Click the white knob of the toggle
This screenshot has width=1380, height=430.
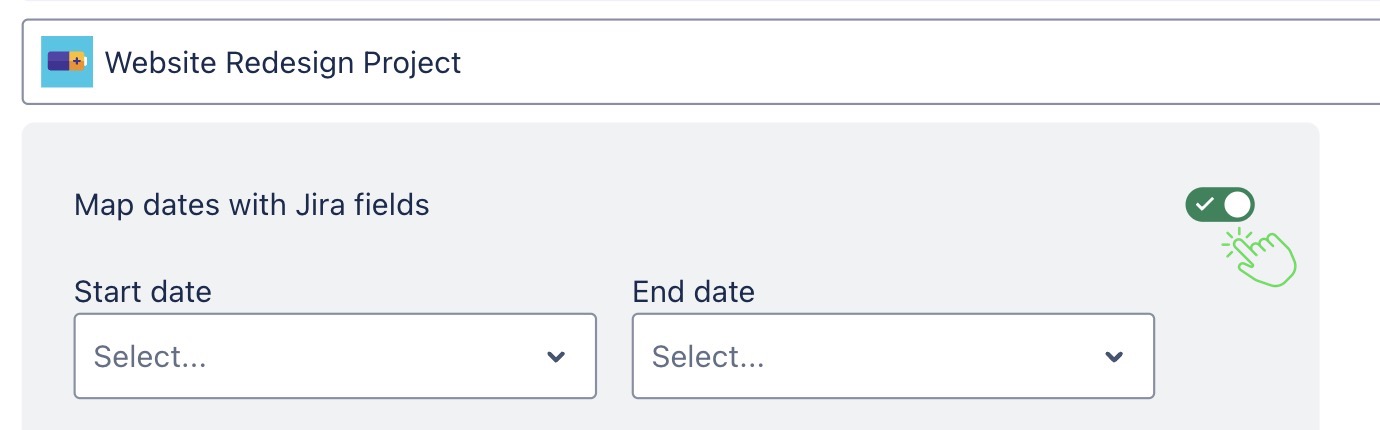(1237, 205)
